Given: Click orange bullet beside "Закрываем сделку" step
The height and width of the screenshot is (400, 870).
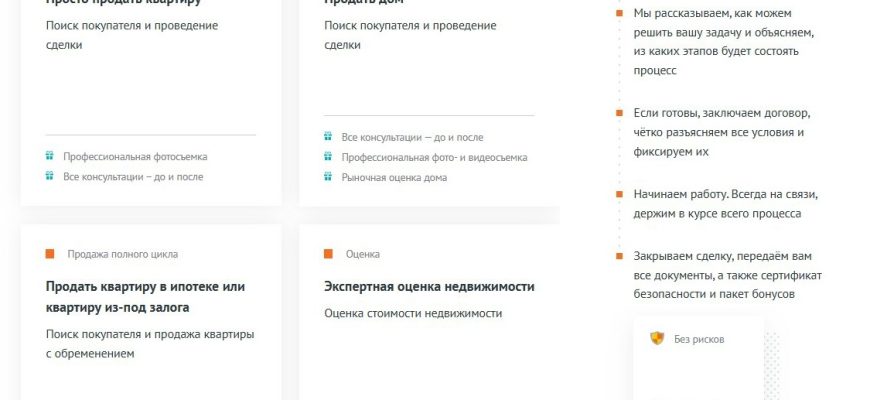Looking at the screenshot, I should pos(619,256).
